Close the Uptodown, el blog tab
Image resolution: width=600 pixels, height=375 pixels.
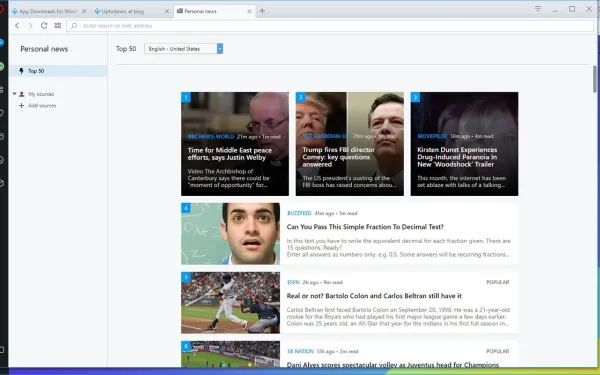[167, 11]
